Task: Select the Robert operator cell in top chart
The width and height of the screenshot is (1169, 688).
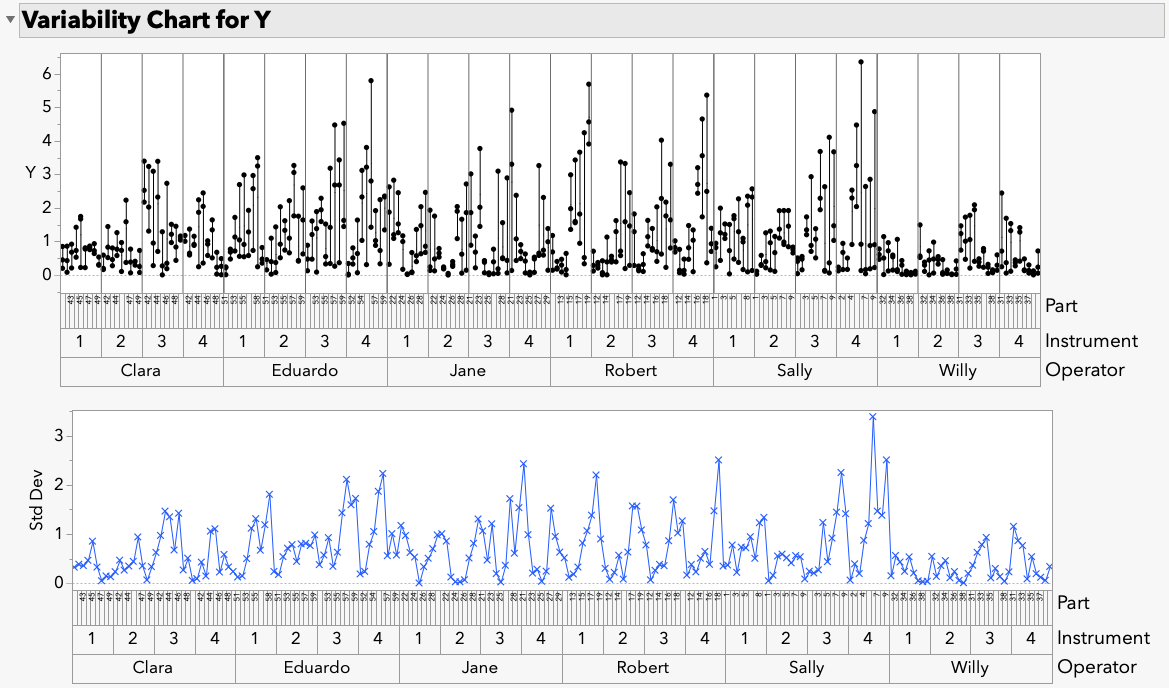Action: click(632, 370)
